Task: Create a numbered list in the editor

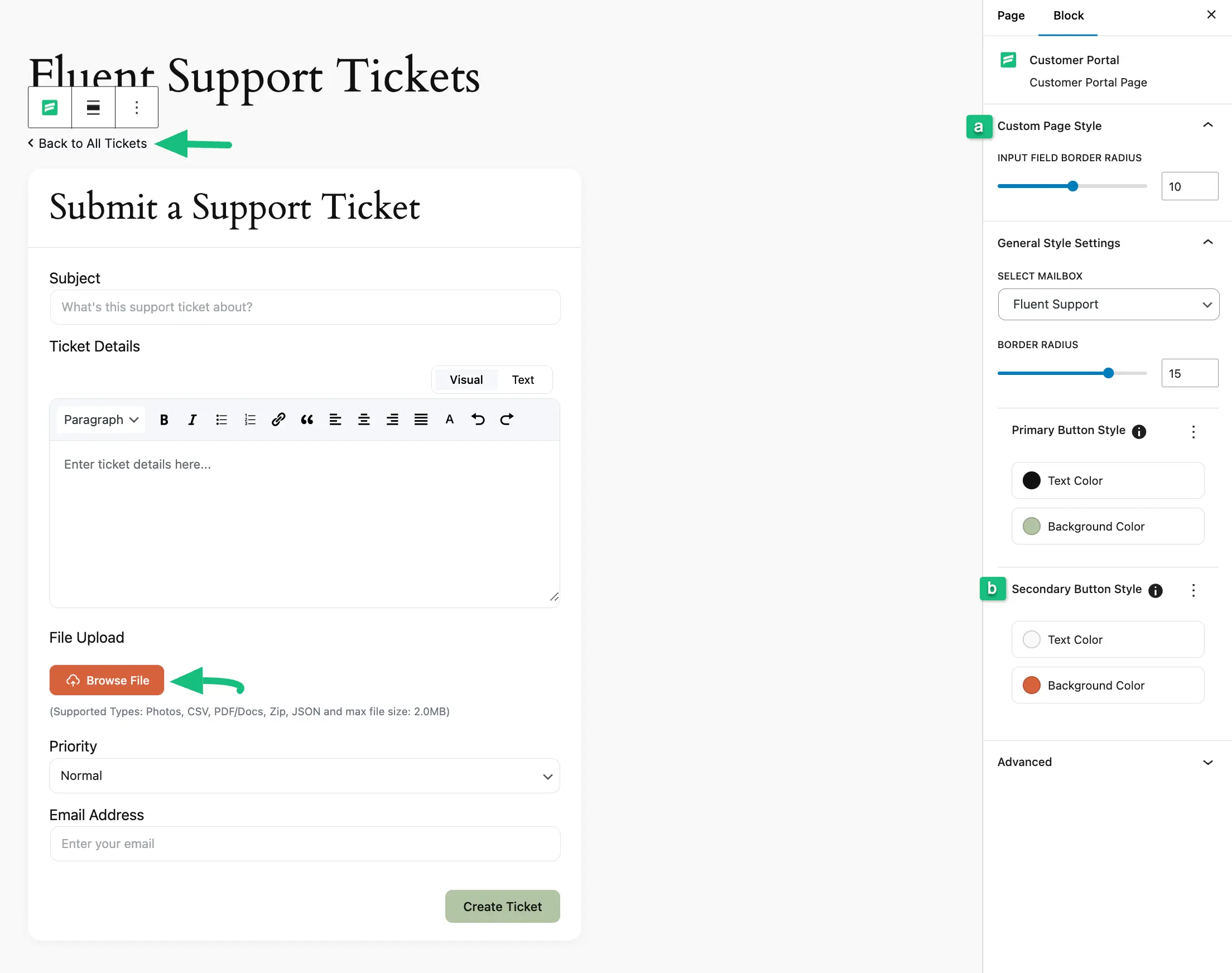Action: [250, 420]
